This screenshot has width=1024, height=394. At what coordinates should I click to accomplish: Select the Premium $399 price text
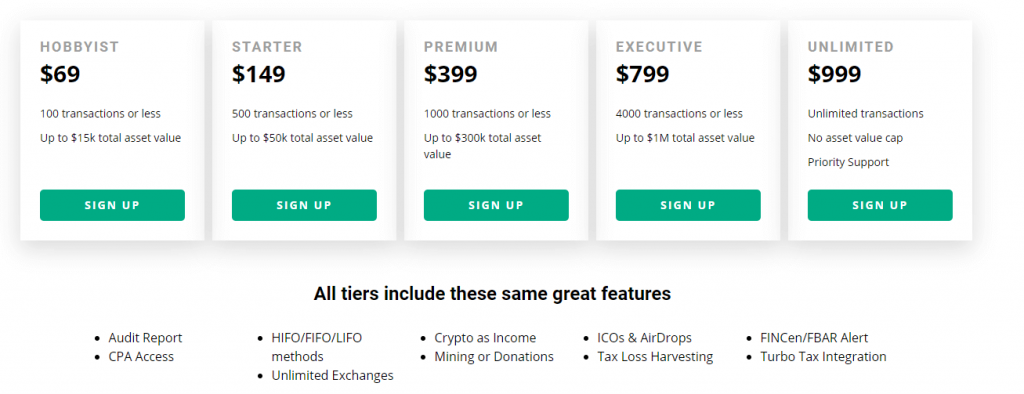[x=451, y=74]
